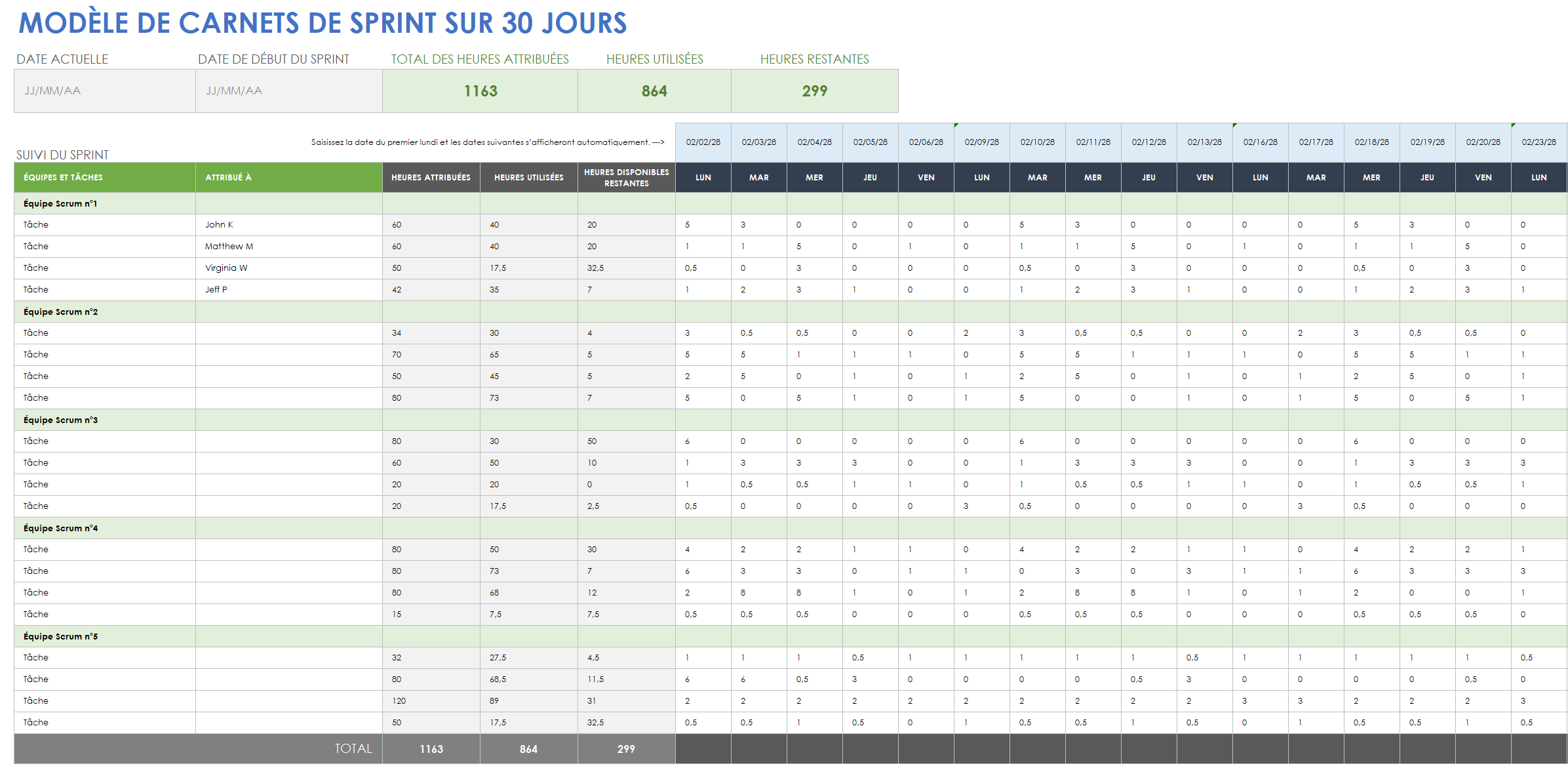1568x770 pixels.
Task: Click Virginia W assignee cell
Action: click(x=289, y=268)
